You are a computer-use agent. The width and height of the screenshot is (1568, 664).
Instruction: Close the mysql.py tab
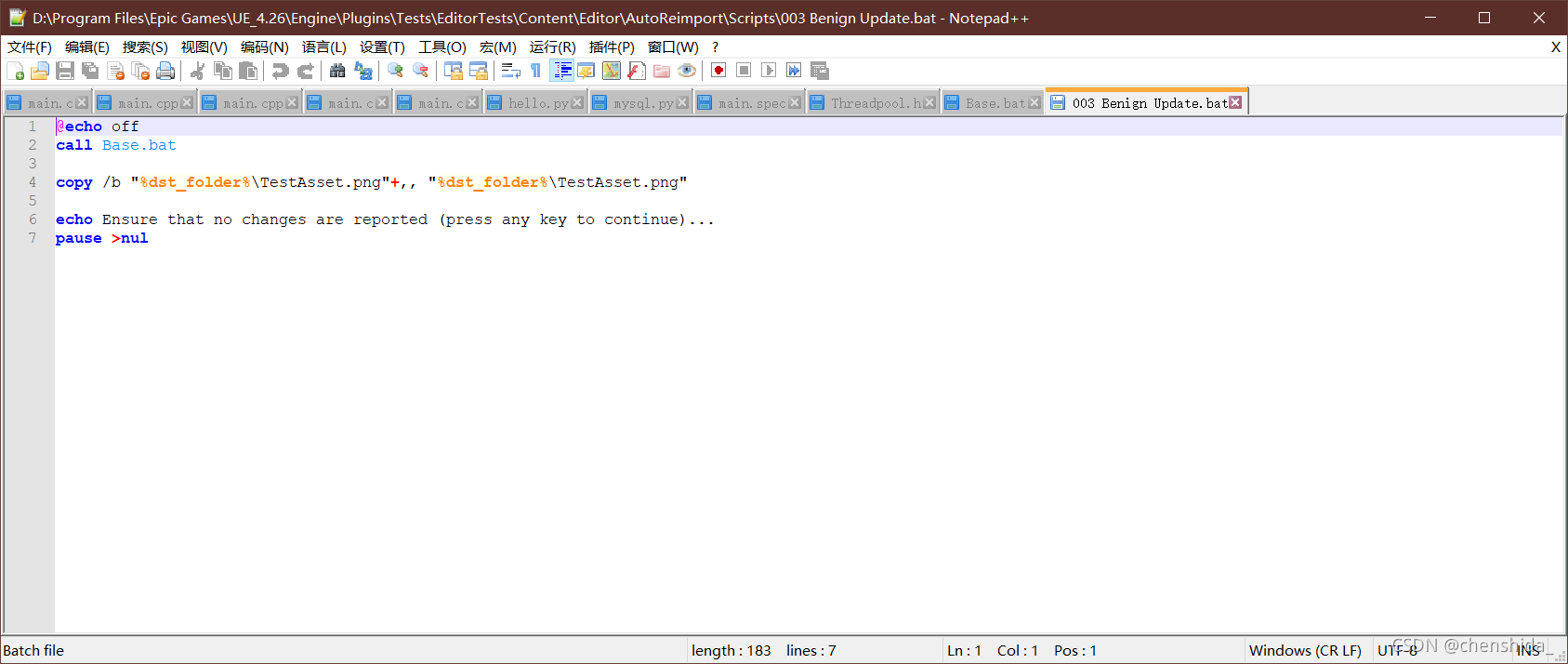pyautogui.click(x=682, y=103)
